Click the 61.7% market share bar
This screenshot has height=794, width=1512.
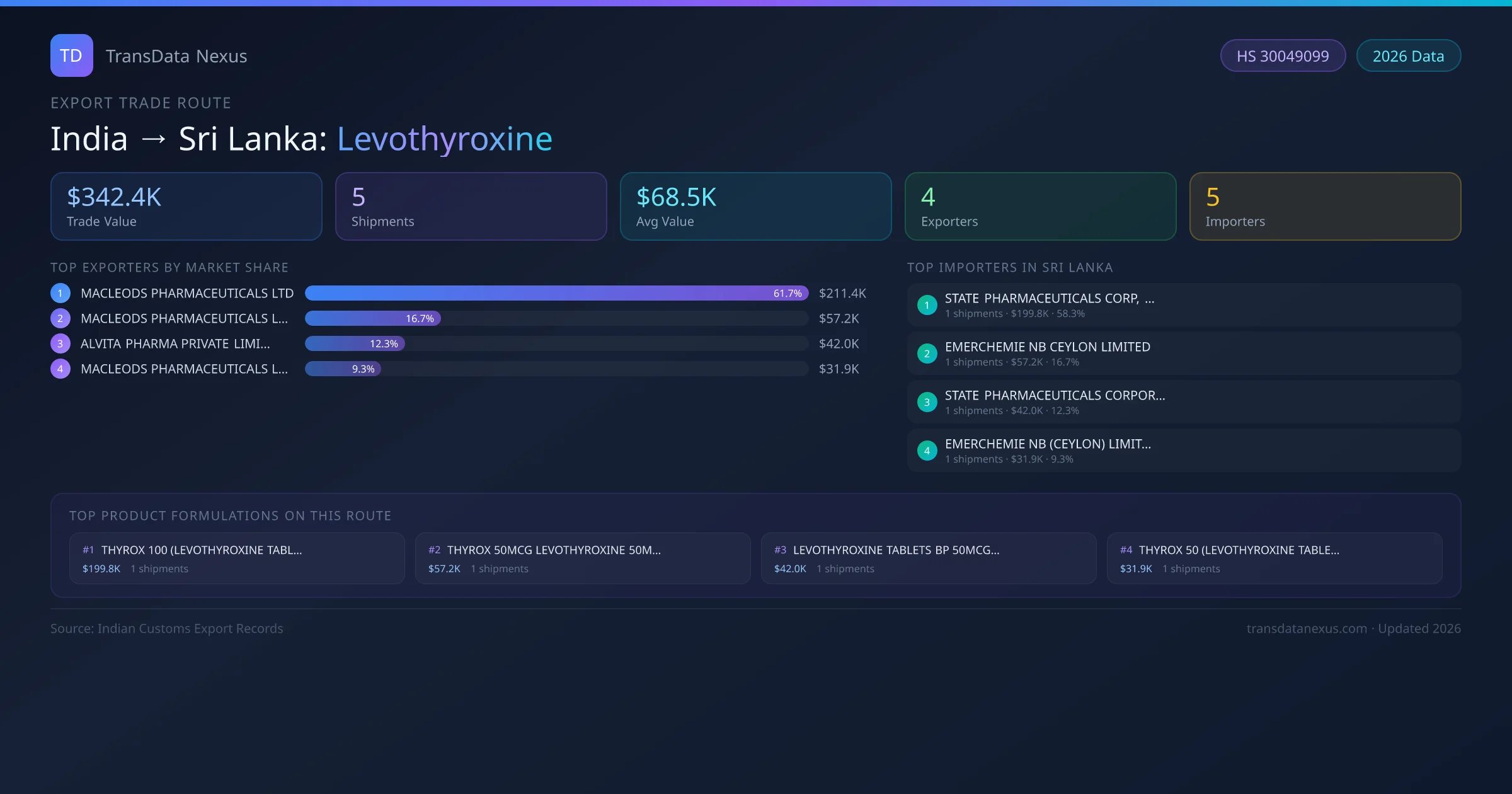[556, 293]
